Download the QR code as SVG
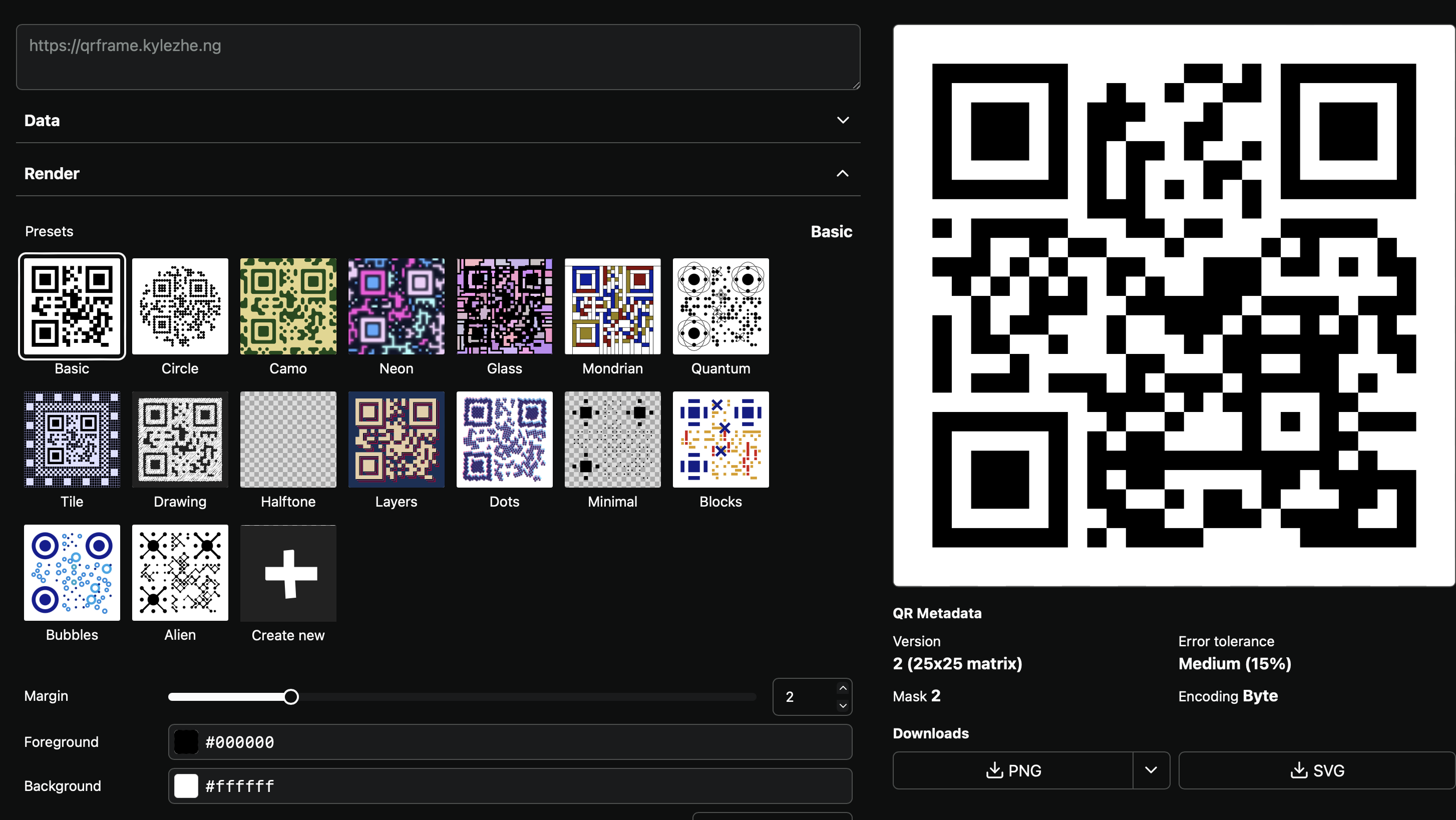 [x=1317, y=770]
